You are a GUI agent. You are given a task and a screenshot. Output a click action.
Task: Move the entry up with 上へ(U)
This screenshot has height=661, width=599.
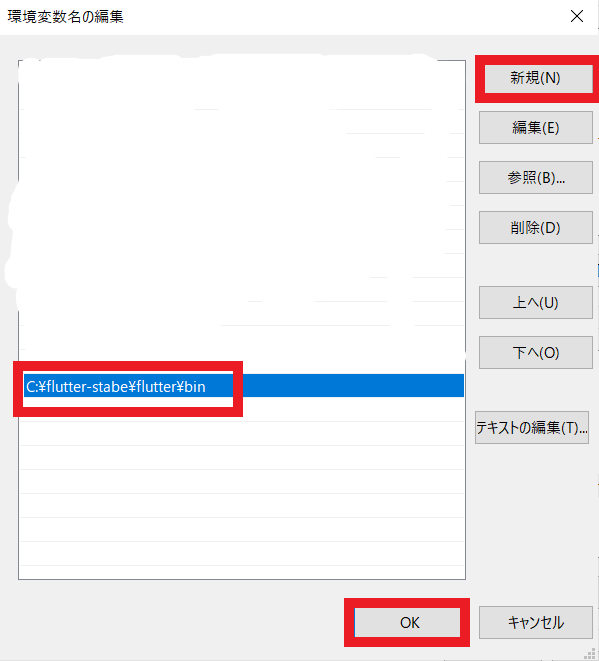click(x=536, y=303)
